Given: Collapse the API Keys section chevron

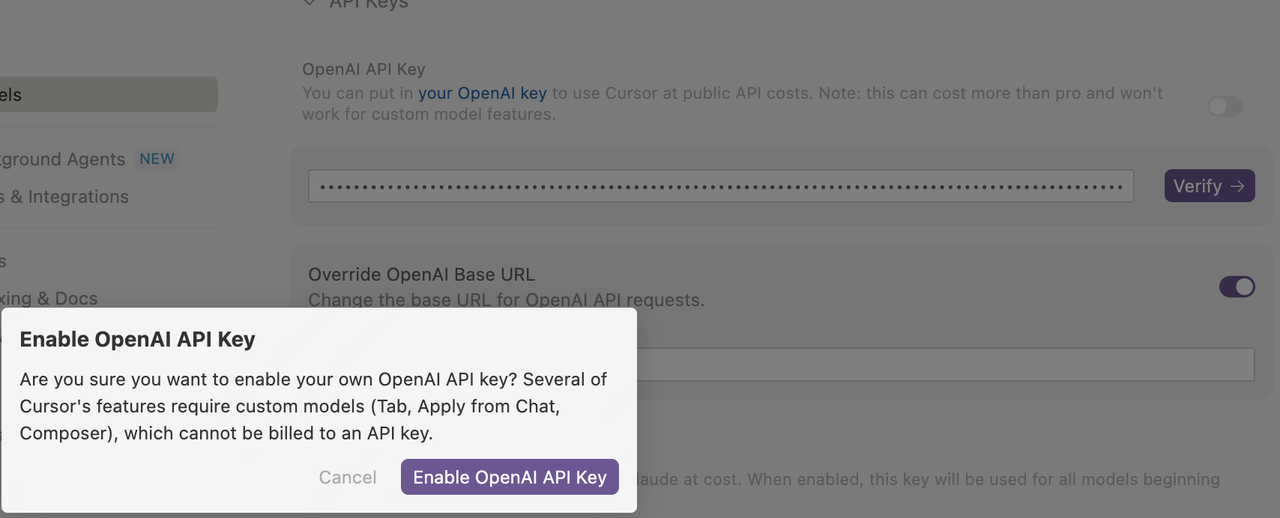Looking at the screenshot, I should [309, 4].
